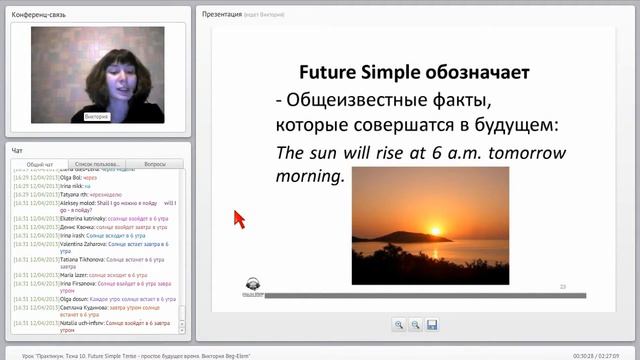
Task: Click Светлана Кудинова's chat message
Action: coord(87,311)
